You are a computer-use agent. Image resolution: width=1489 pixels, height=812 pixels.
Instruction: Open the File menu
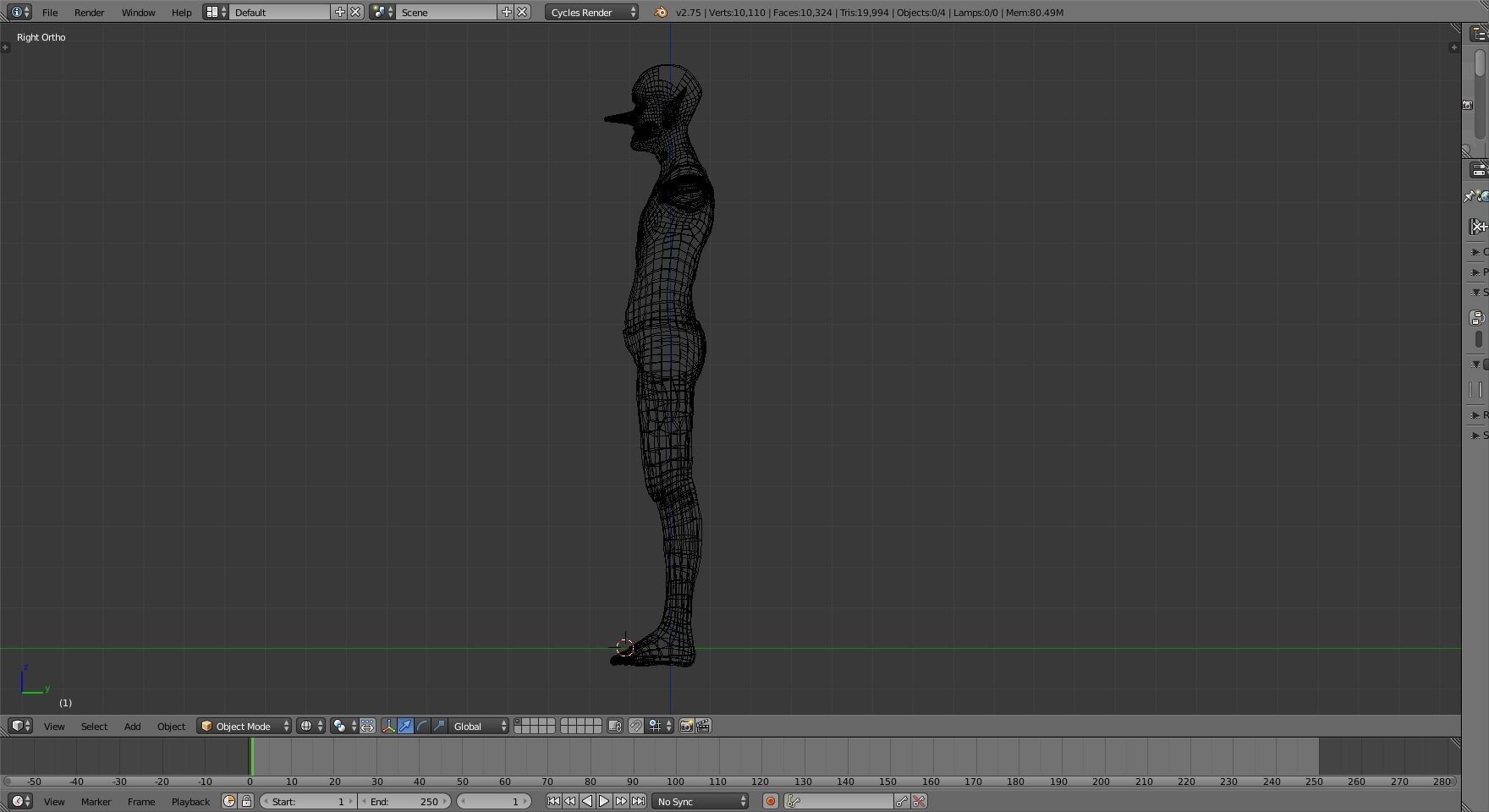tap(50, 12)
